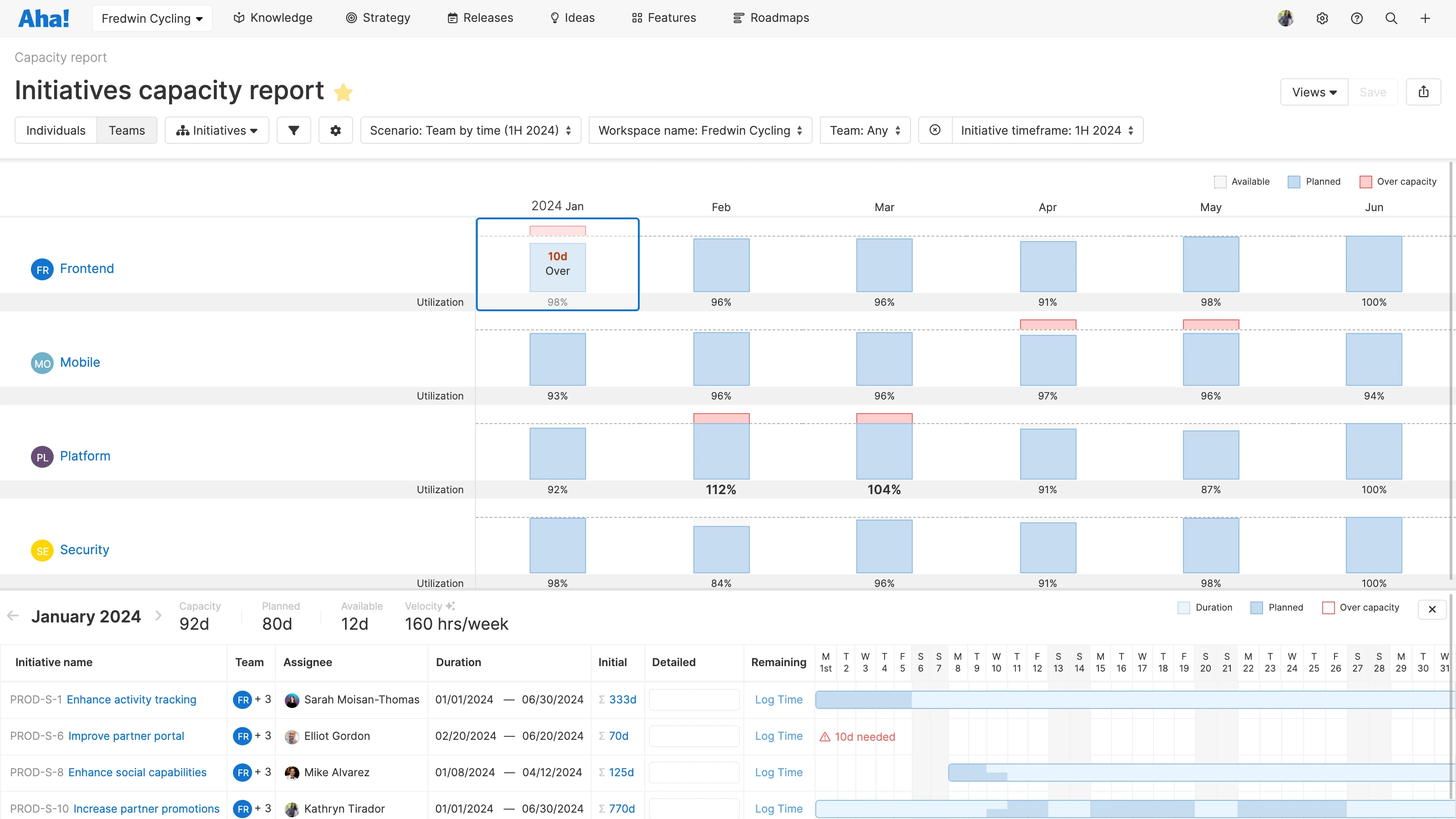Viewport: 1456px width, 819px height.
Task: Open report settings gear icon
Action: coord(335,130)
